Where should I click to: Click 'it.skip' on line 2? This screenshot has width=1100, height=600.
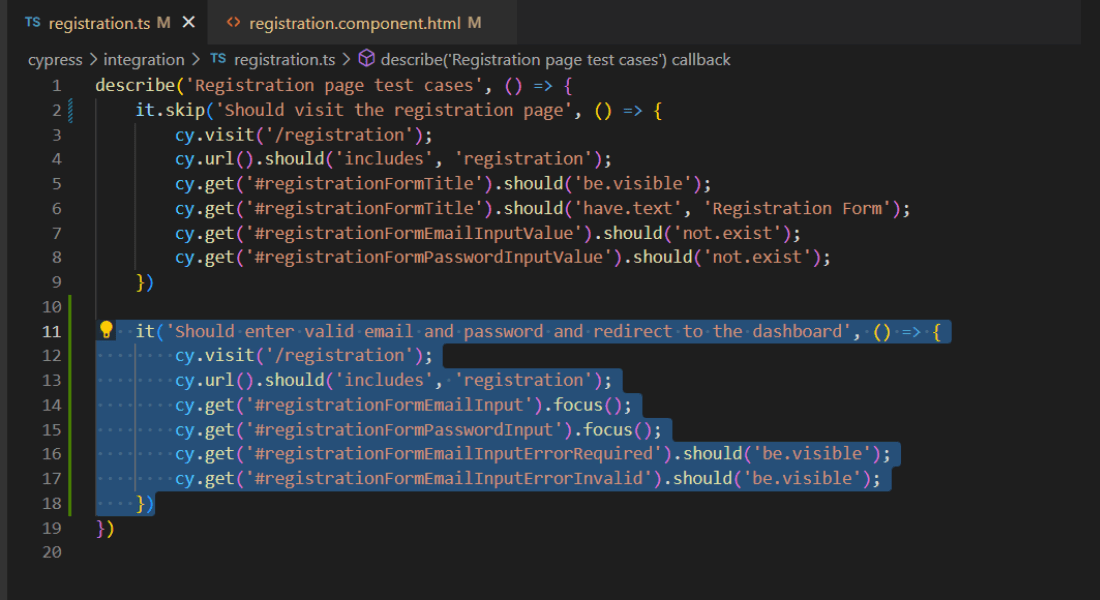point(170,110)
